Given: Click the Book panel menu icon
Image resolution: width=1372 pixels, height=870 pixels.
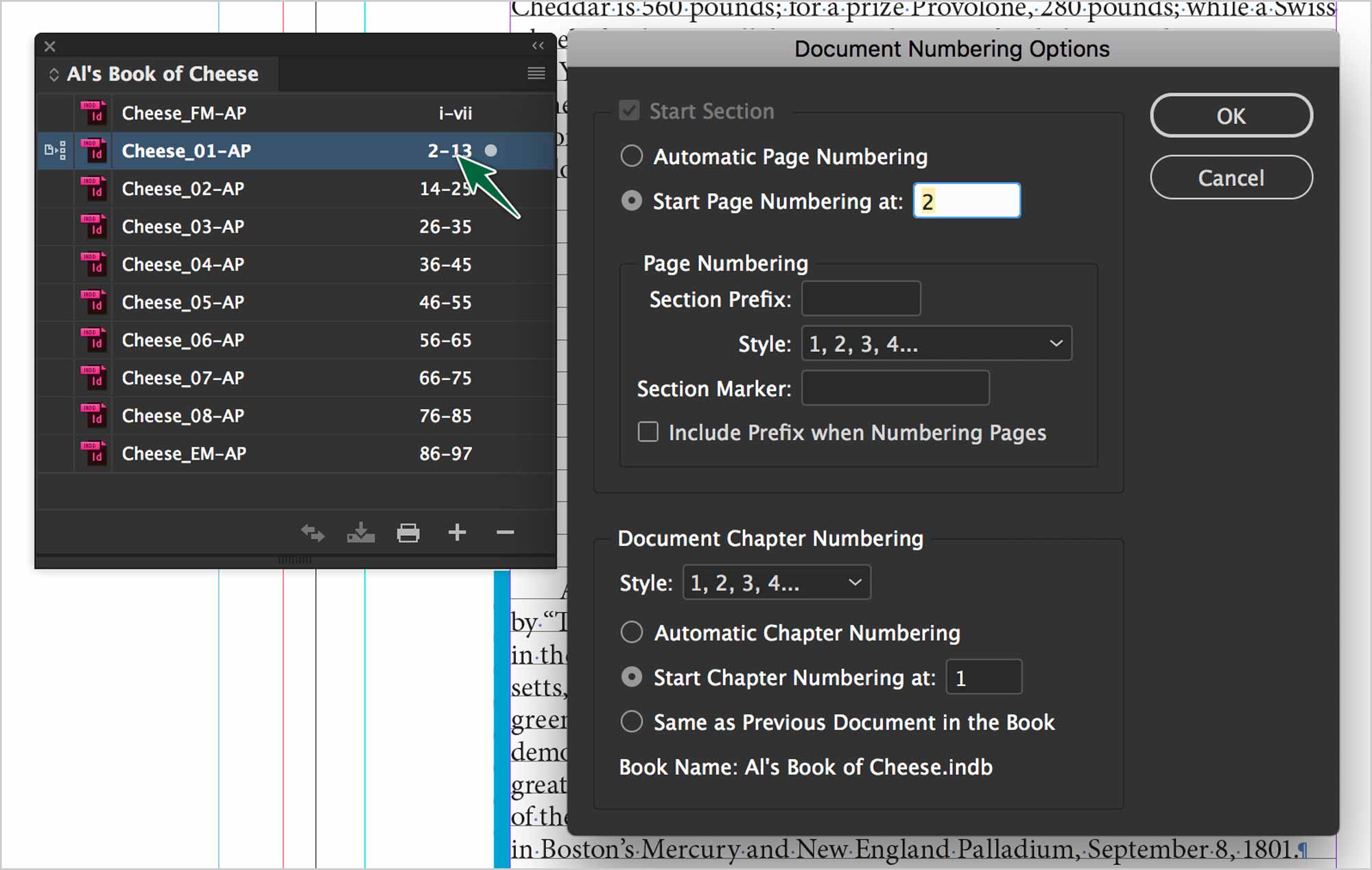Looking at the screenshot, I should point(536,73).
